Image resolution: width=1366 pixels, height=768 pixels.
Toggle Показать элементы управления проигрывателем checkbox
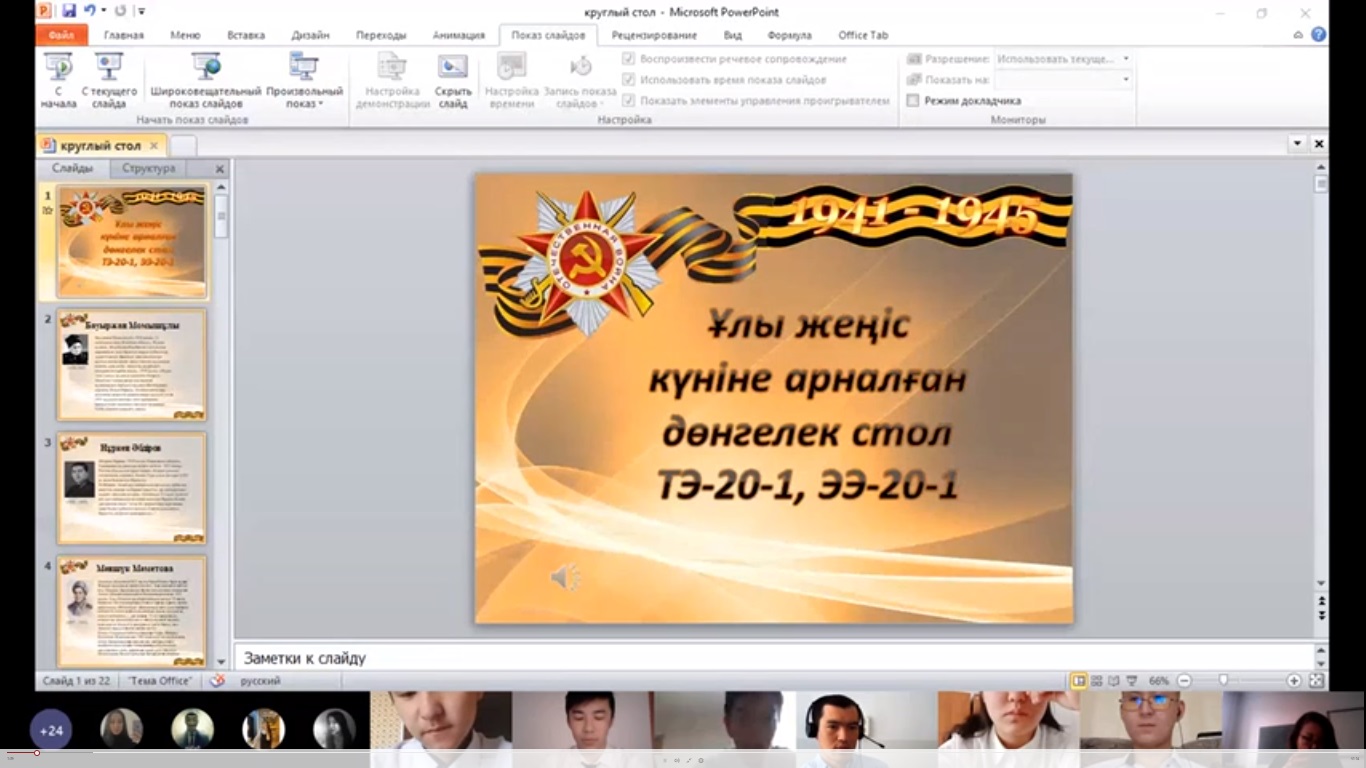click(x=628, y=101)
